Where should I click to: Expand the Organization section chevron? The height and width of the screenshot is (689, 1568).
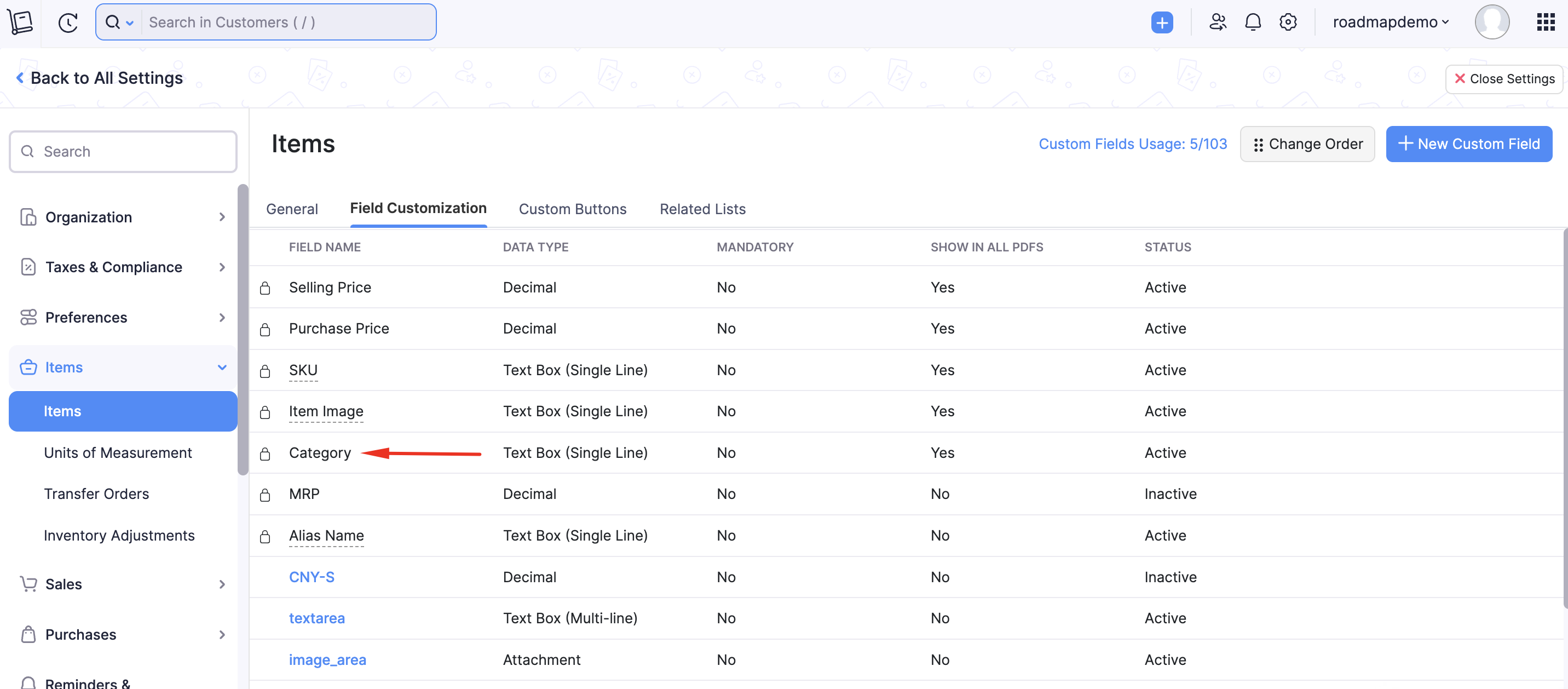[222, 217]
